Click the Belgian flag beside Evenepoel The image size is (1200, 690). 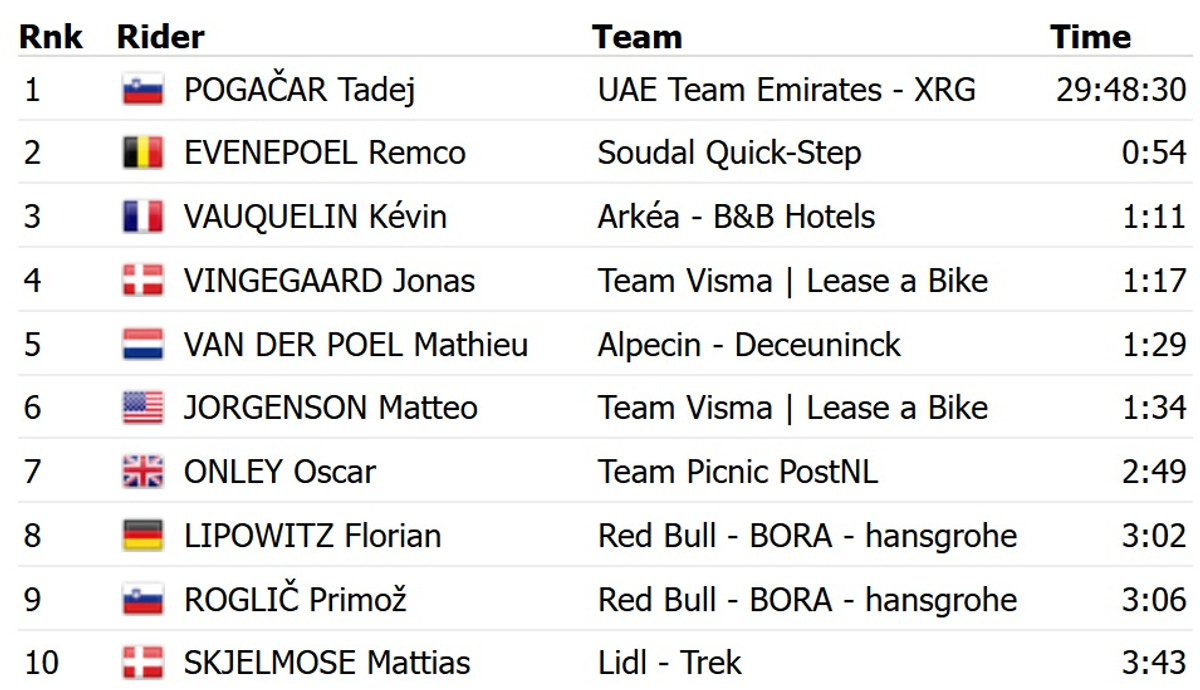click(x=143, y=153)
